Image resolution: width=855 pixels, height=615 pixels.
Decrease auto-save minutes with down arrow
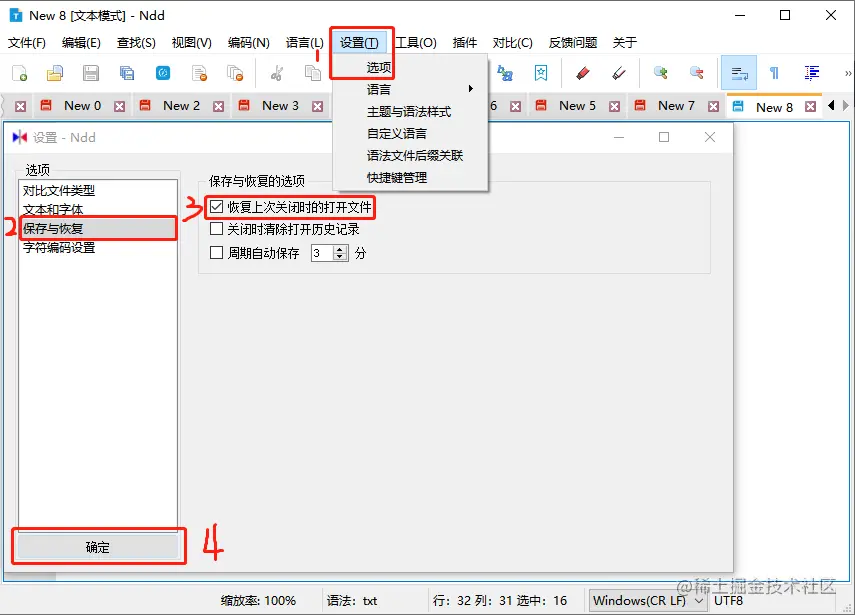tap(340, 257)
